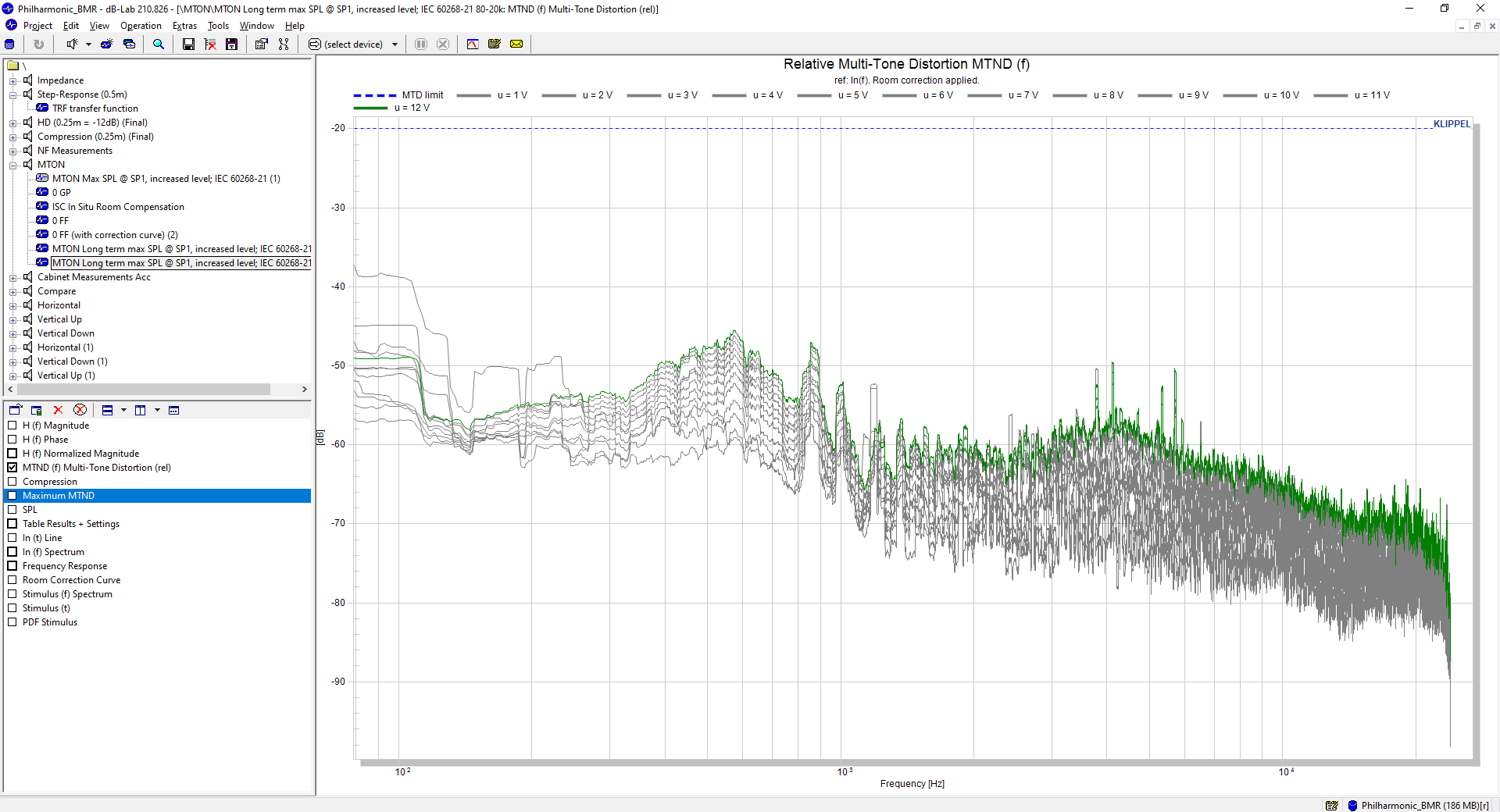Click the window options ellipsis icon
This screenshot has width=1500, height=812.
click(x=174, y=410)
